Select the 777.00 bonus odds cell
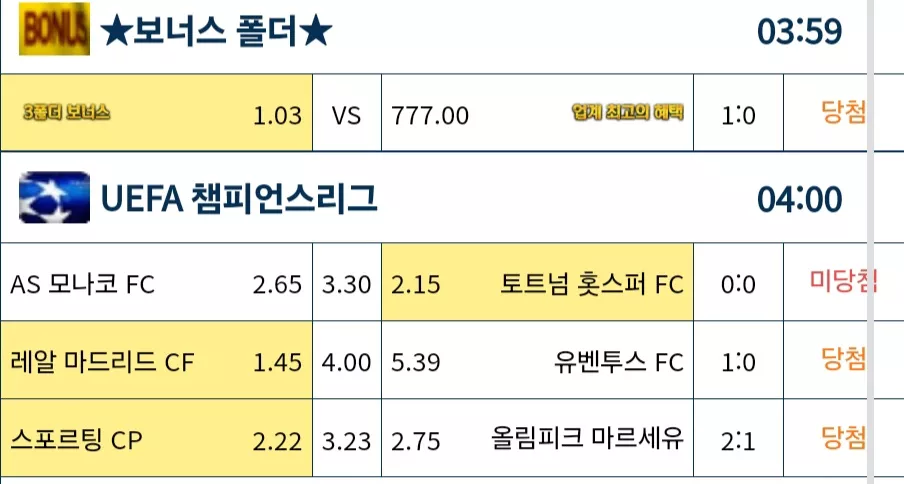Screen dimensions: 904x484 (x=537, y=113)
